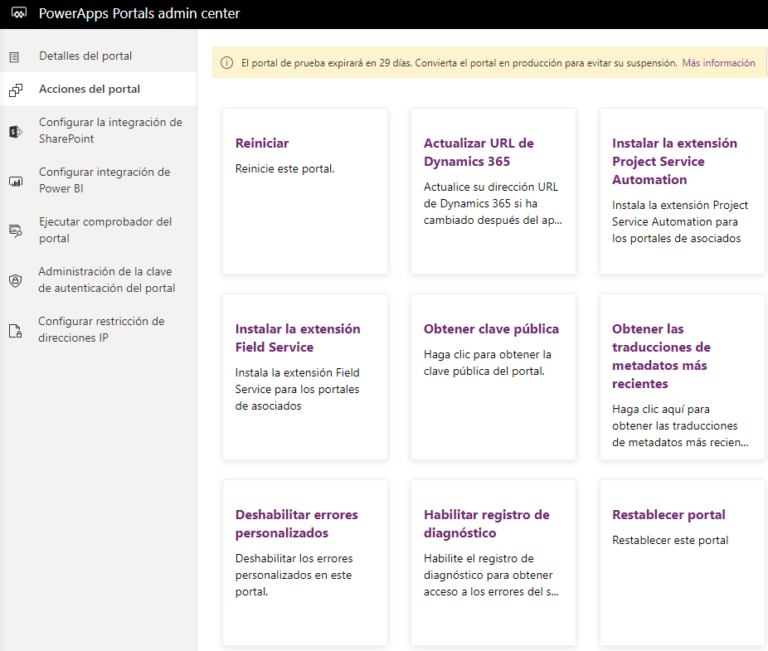This screenshot has height=651, width=768.
Task: Click Actualizar URL de Dynamics 365 card
Action: (493, 191)
